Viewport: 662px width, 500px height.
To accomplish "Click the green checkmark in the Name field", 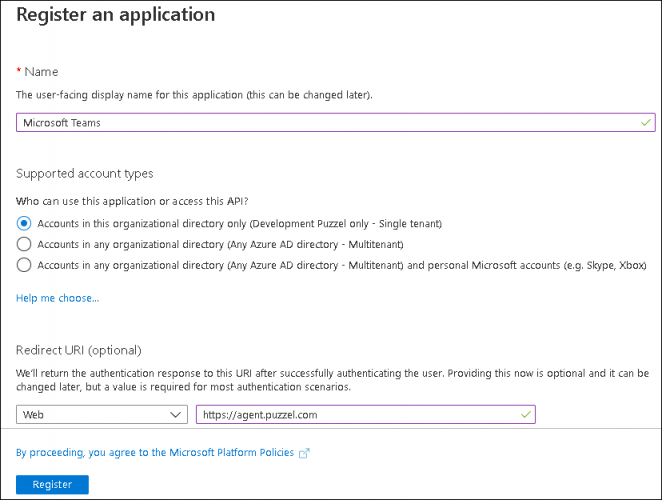I will tap(645, 122).
